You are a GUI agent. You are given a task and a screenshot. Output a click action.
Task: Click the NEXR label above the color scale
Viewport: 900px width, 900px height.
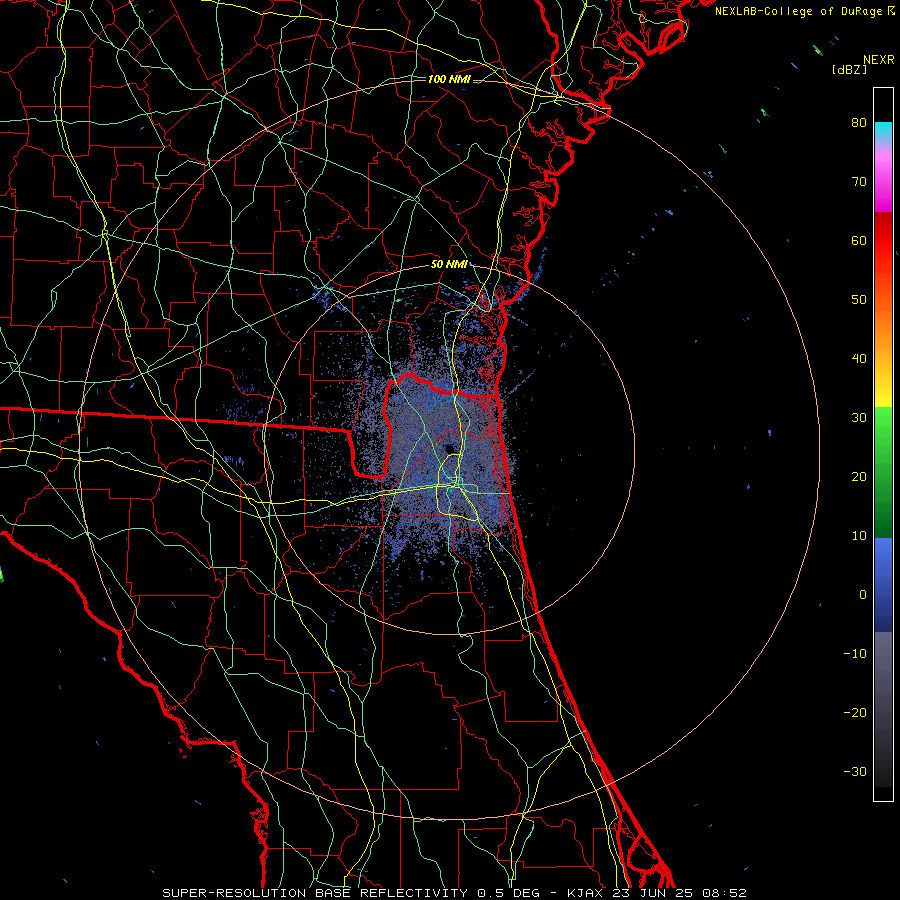coord(878,60)
